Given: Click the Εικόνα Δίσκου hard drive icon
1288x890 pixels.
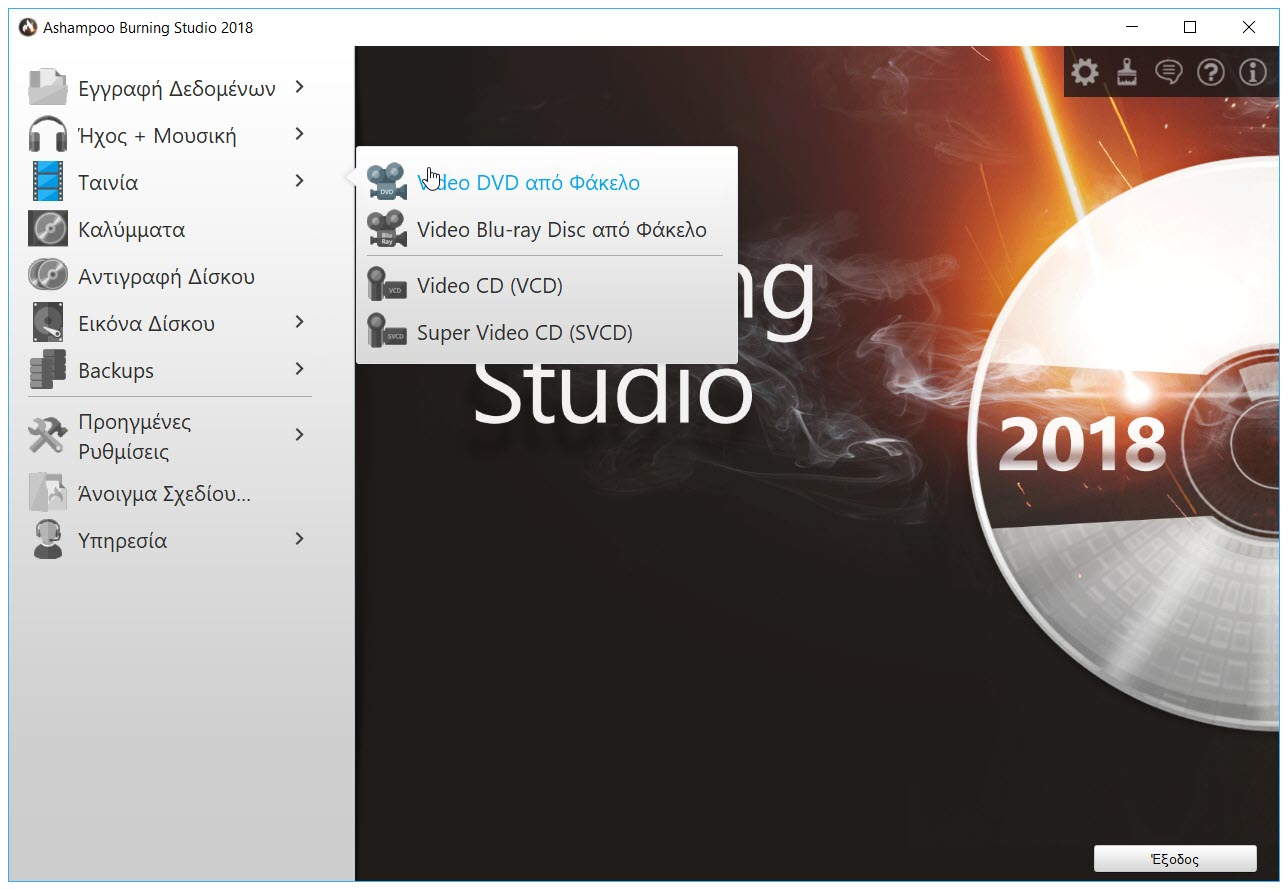Looking at the screenshot, I should 47,323.
